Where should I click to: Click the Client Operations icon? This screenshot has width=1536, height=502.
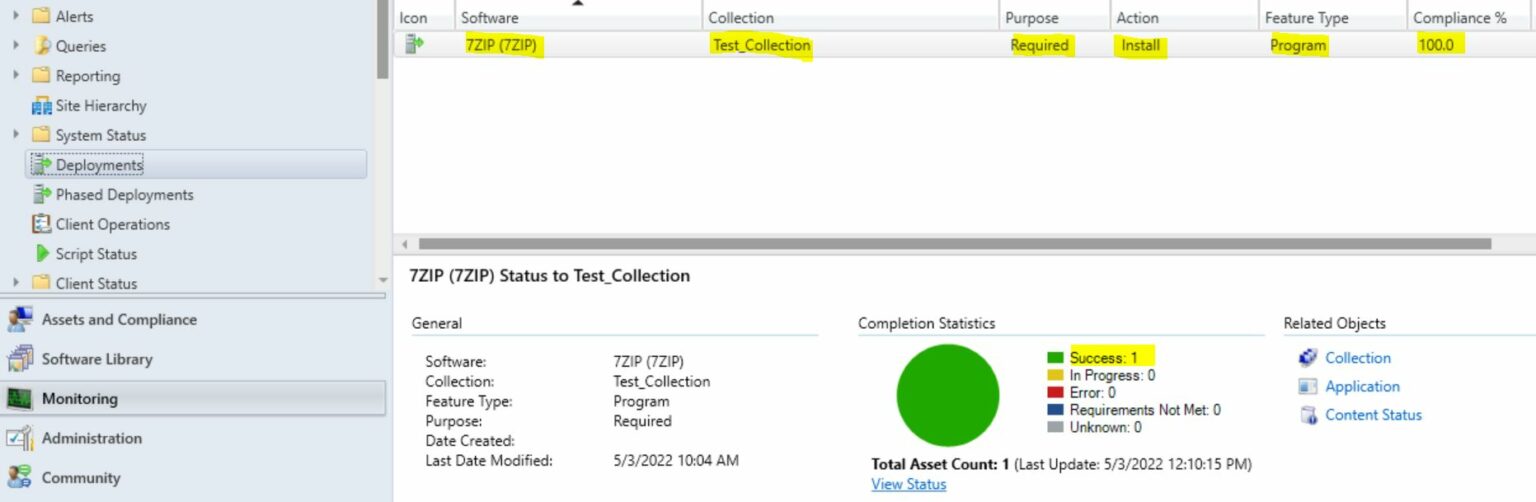click(41, 224)
